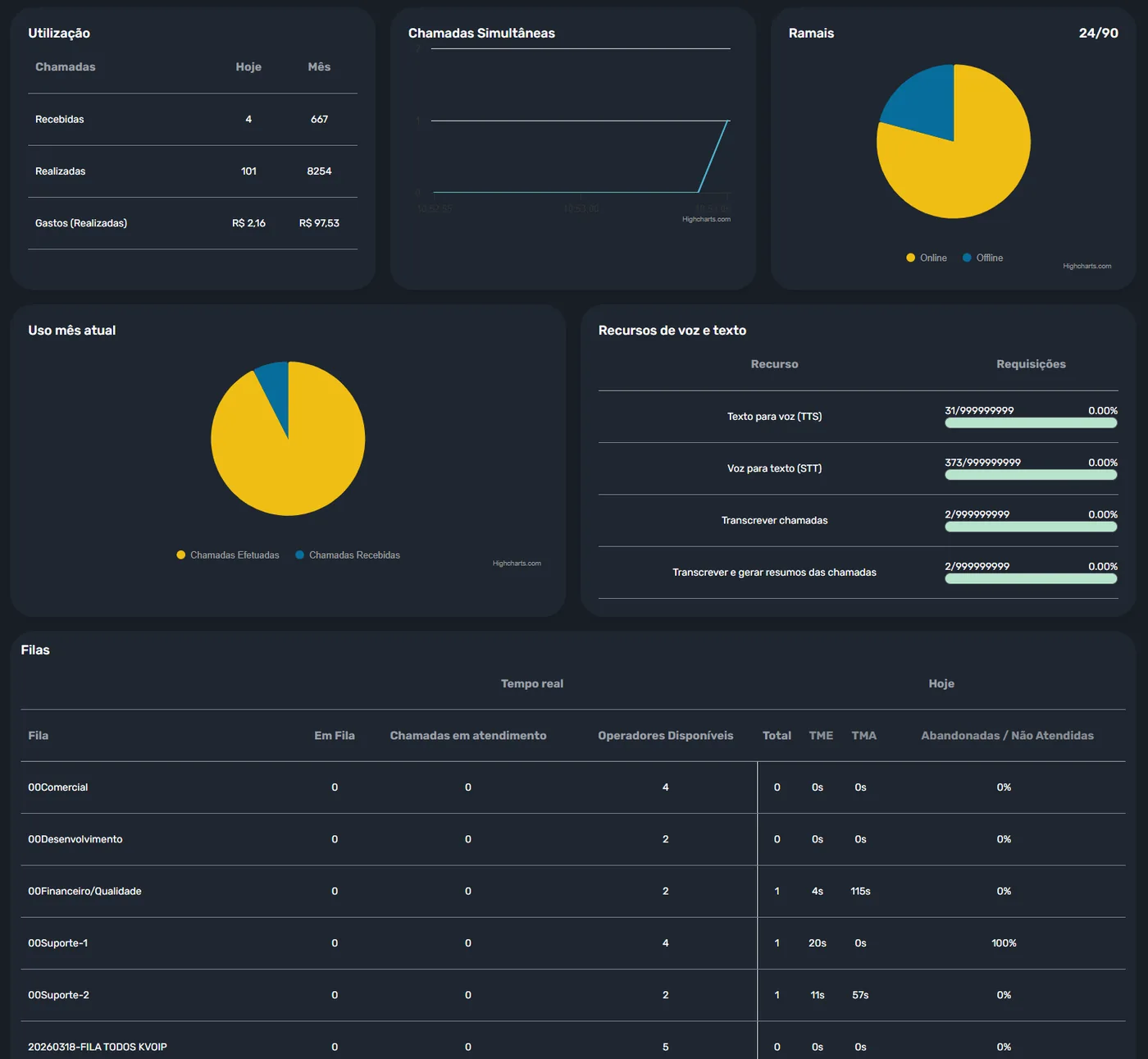Click the Voz para texto (STT) progress bar

click(x=1031, y=475)
